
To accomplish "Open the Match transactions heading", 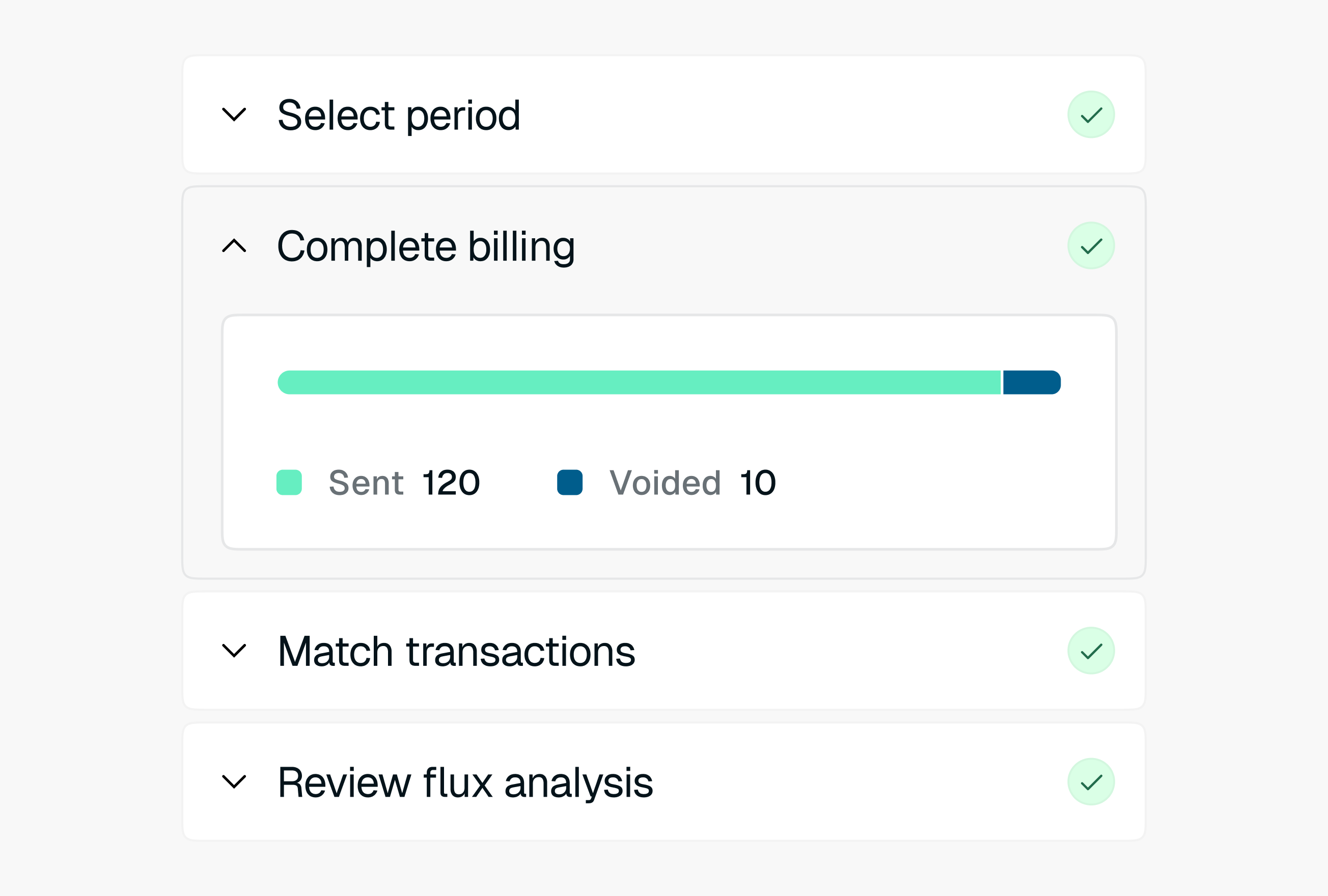I will click(457, 652).
